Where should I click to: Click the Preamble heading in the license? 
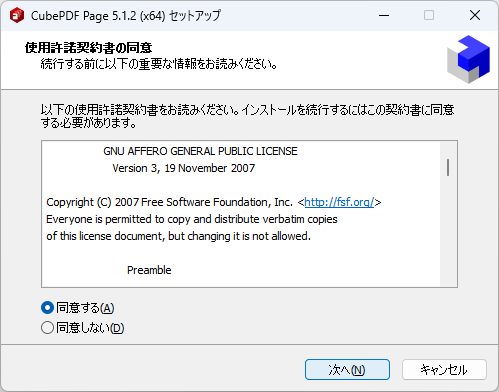point(149,270)
